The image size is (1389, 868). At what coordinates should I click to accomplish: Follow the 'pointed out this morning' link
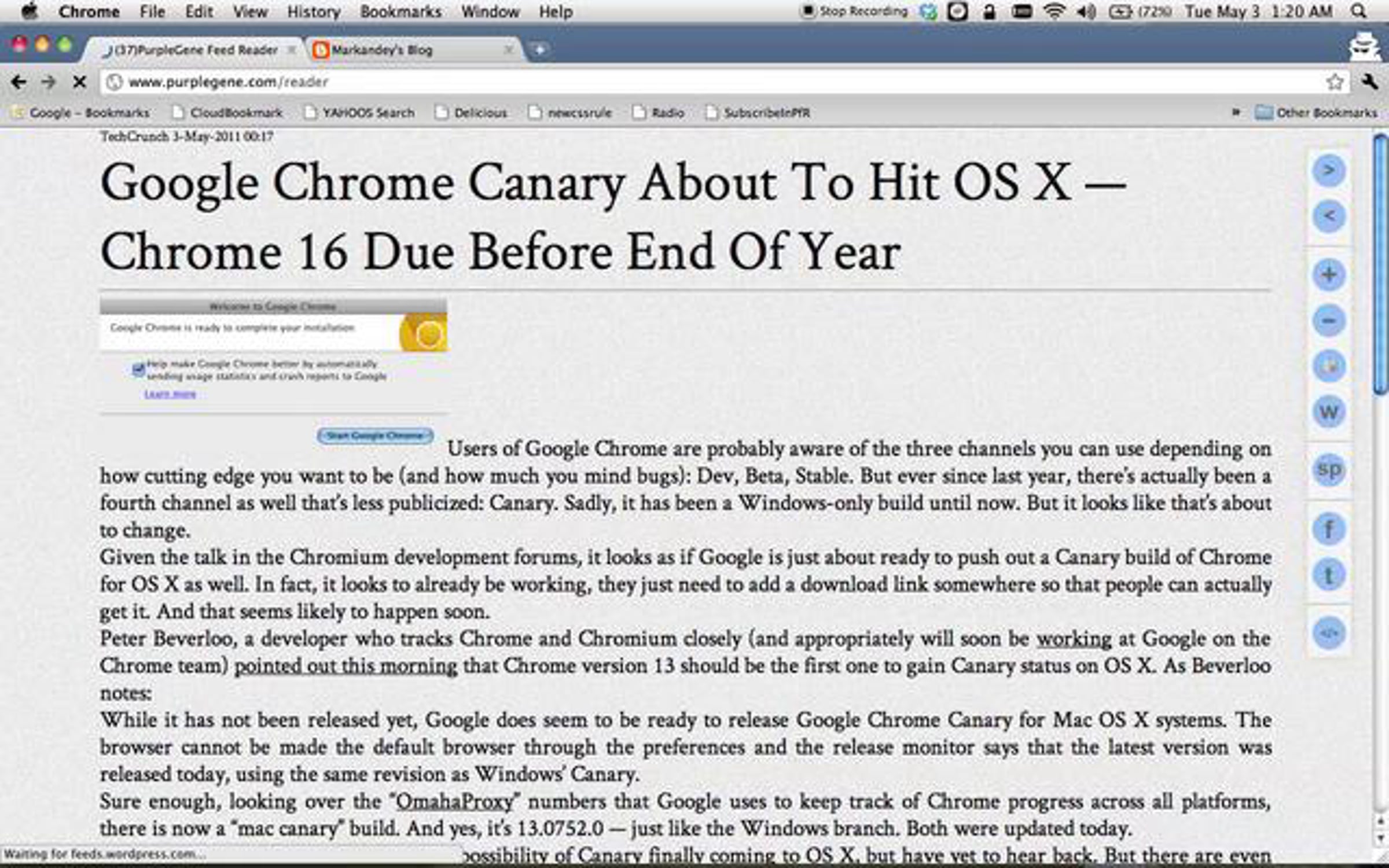(346, 666)
